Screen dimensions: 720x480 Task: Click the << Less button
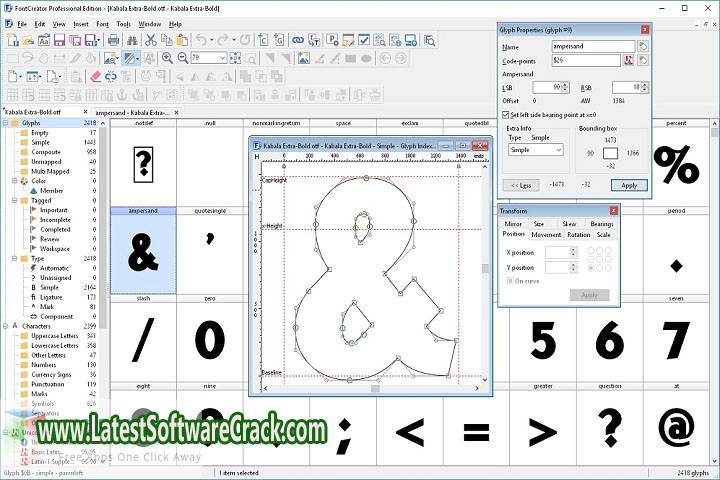click(x=521, y=185)
